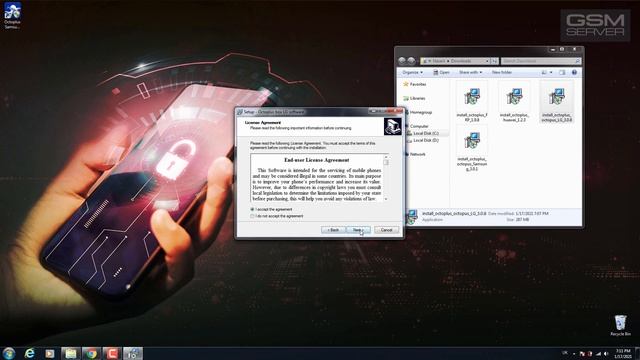This screenshot has width=640, height=360.
Task: Open the Organize menu in Explorer
Action: point(412,72)
